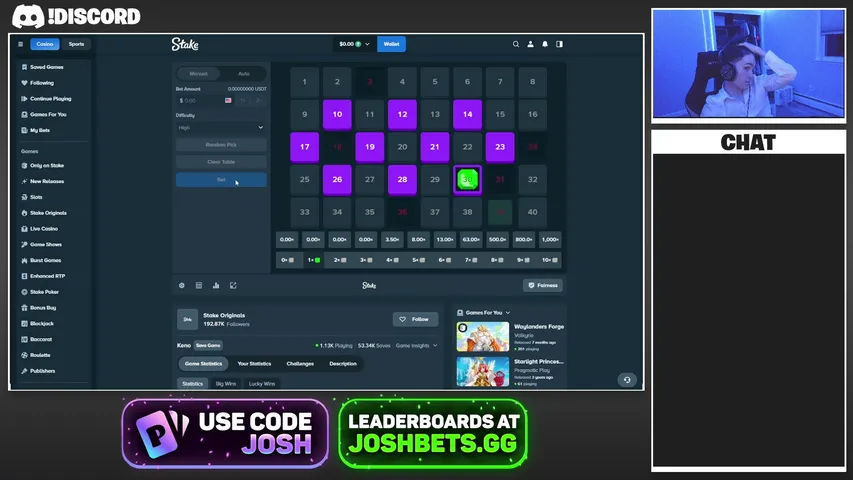Deselect Keno tile 12

tap(402, 114)
